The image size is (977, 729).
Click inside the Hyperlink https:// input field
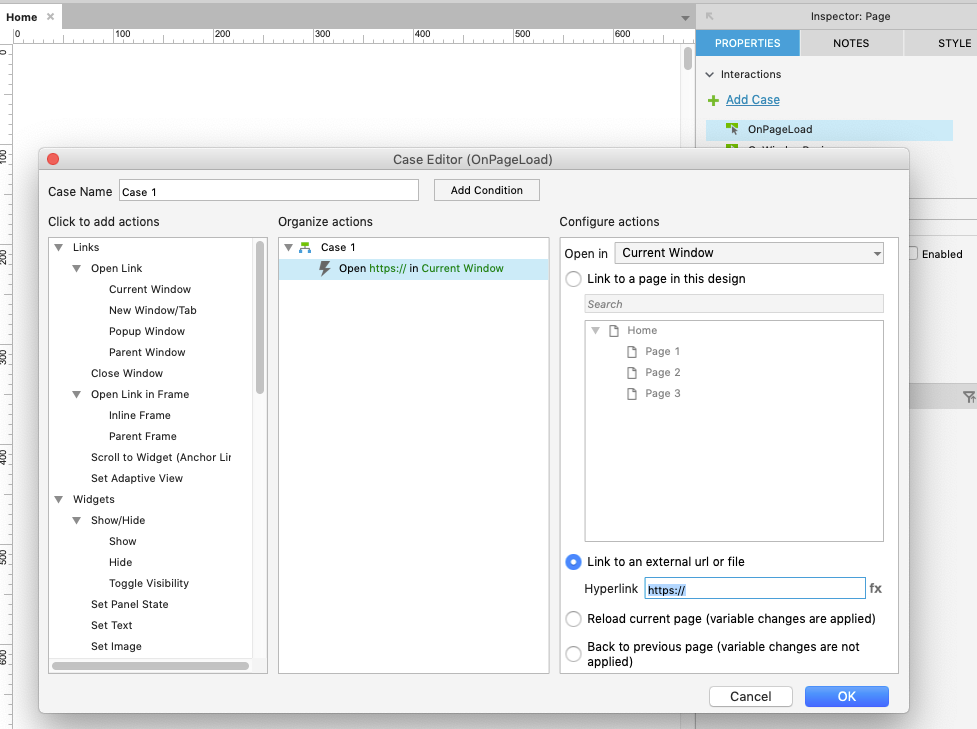coord(755,588)
